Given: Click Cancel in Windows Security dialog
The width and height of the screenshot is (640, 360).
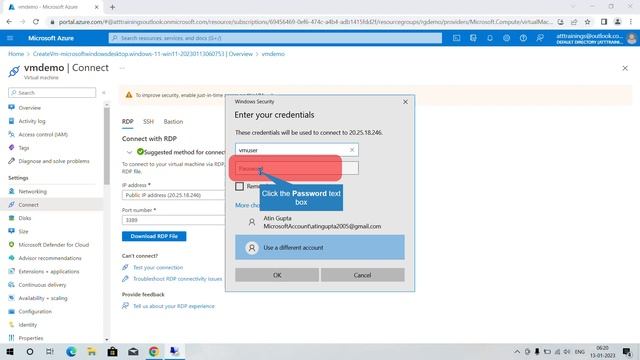Looking at the screenshot, I should (362, 275).
